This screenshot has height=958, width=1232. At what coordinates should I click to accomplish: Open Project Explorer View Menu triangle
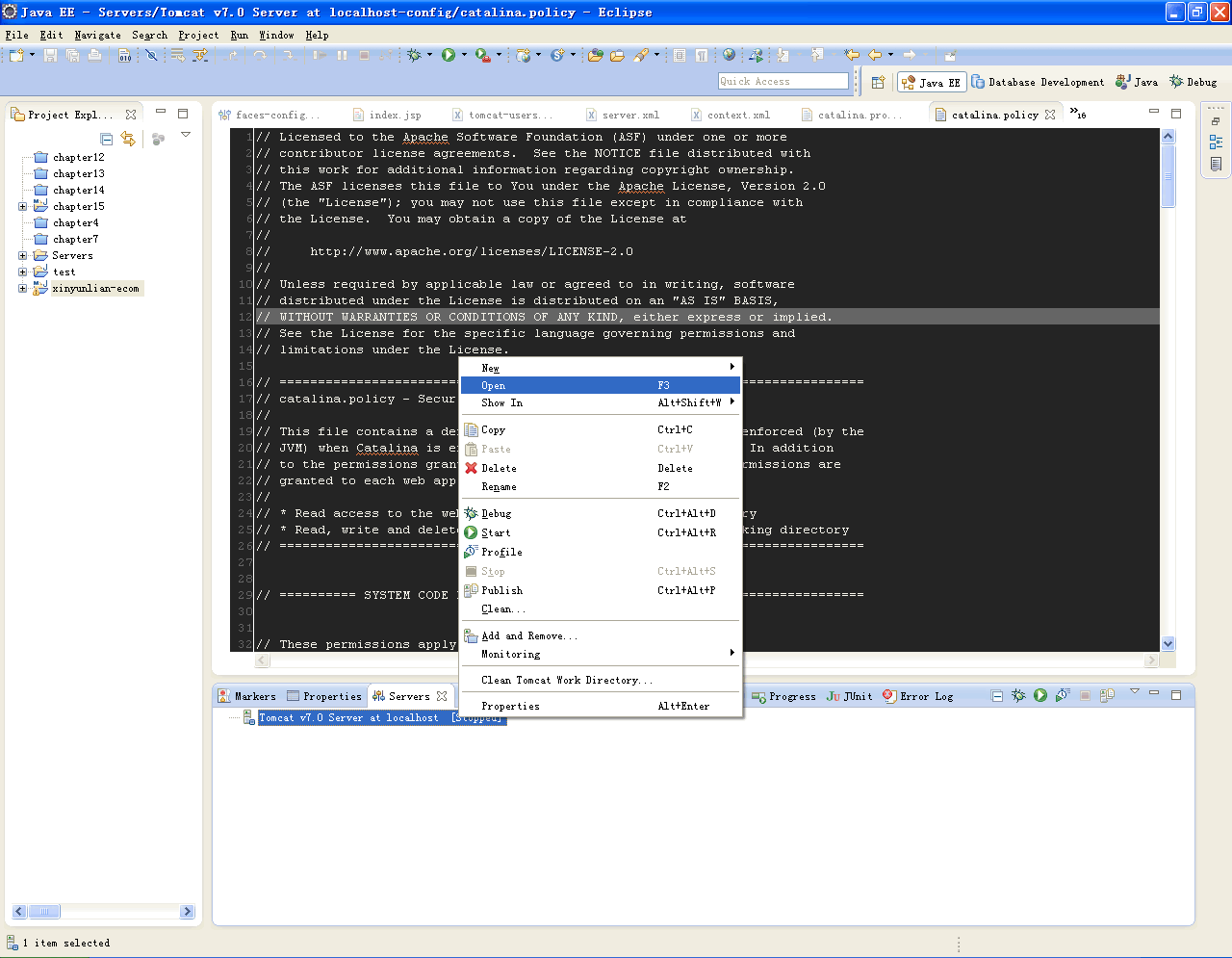[186, 135]
